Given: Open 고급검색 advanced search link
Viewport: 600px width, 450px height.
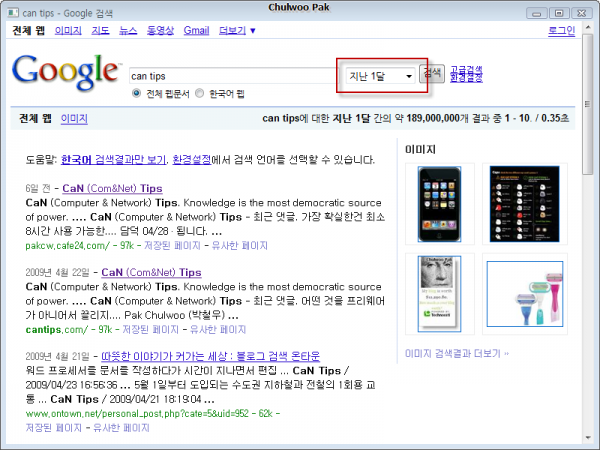Looking at the screenshot, I should click(x=466, y=70).
